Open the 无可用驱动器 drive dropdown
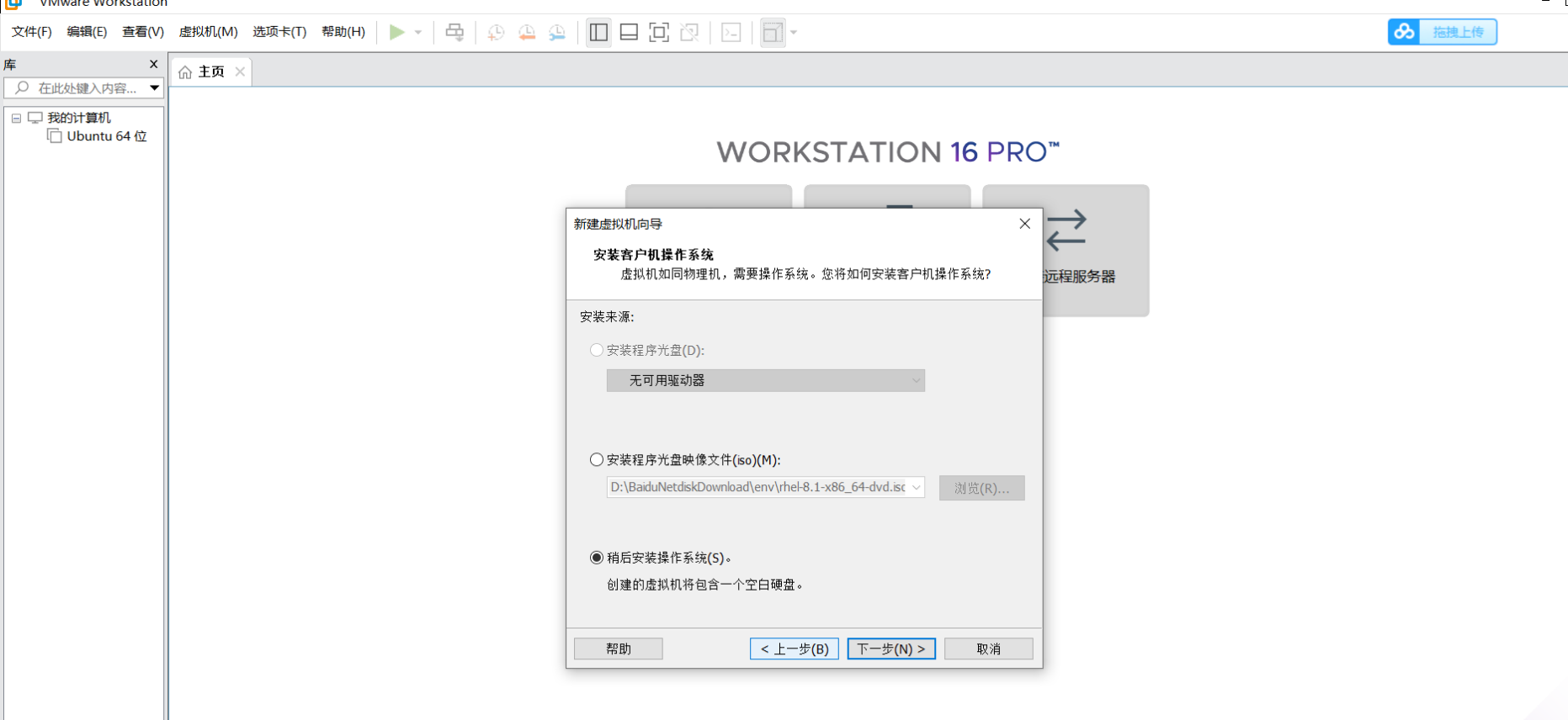 [x=766, y=381]
